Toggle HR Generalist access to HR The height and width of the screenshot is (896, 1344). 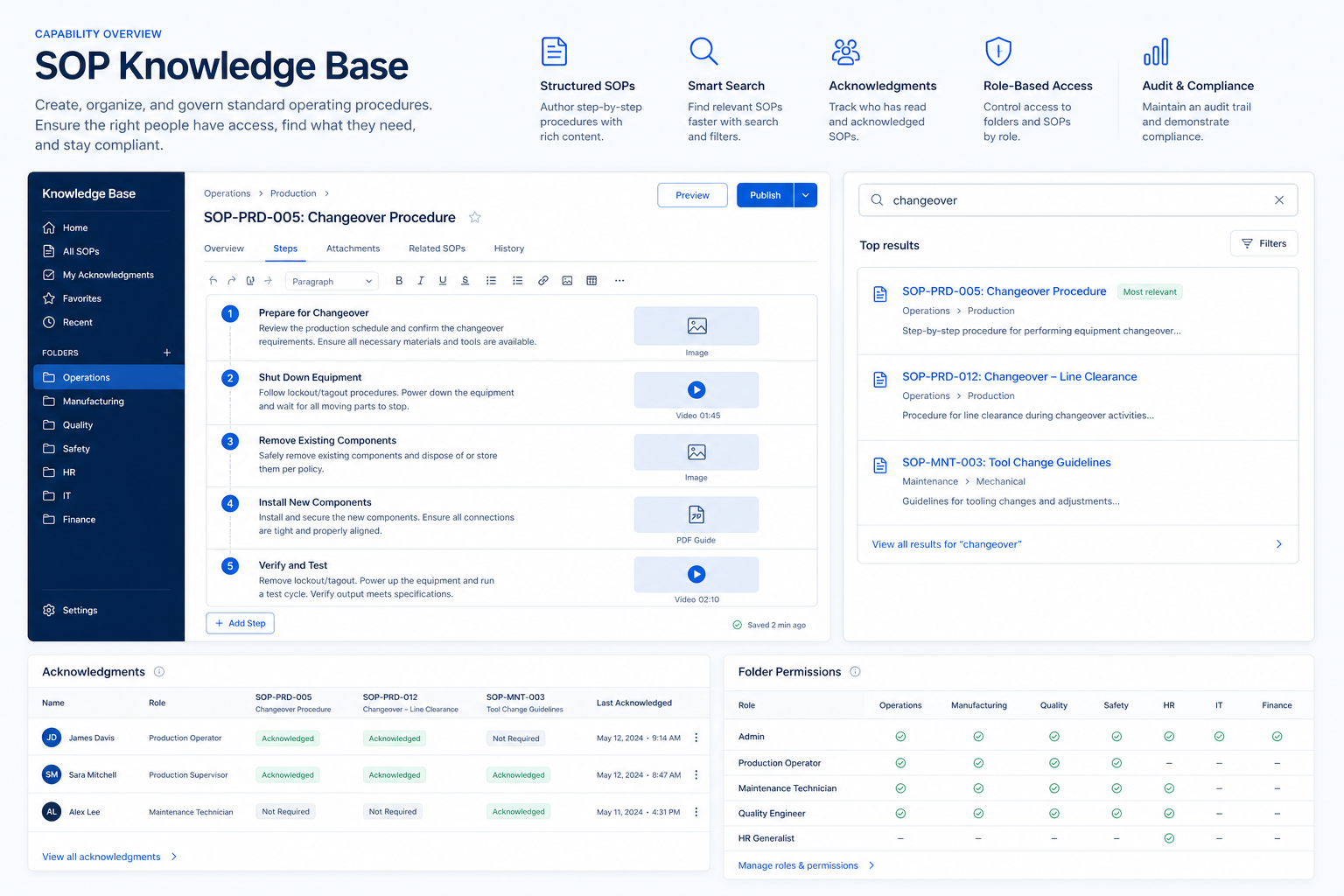click(x=1169, y=838)
